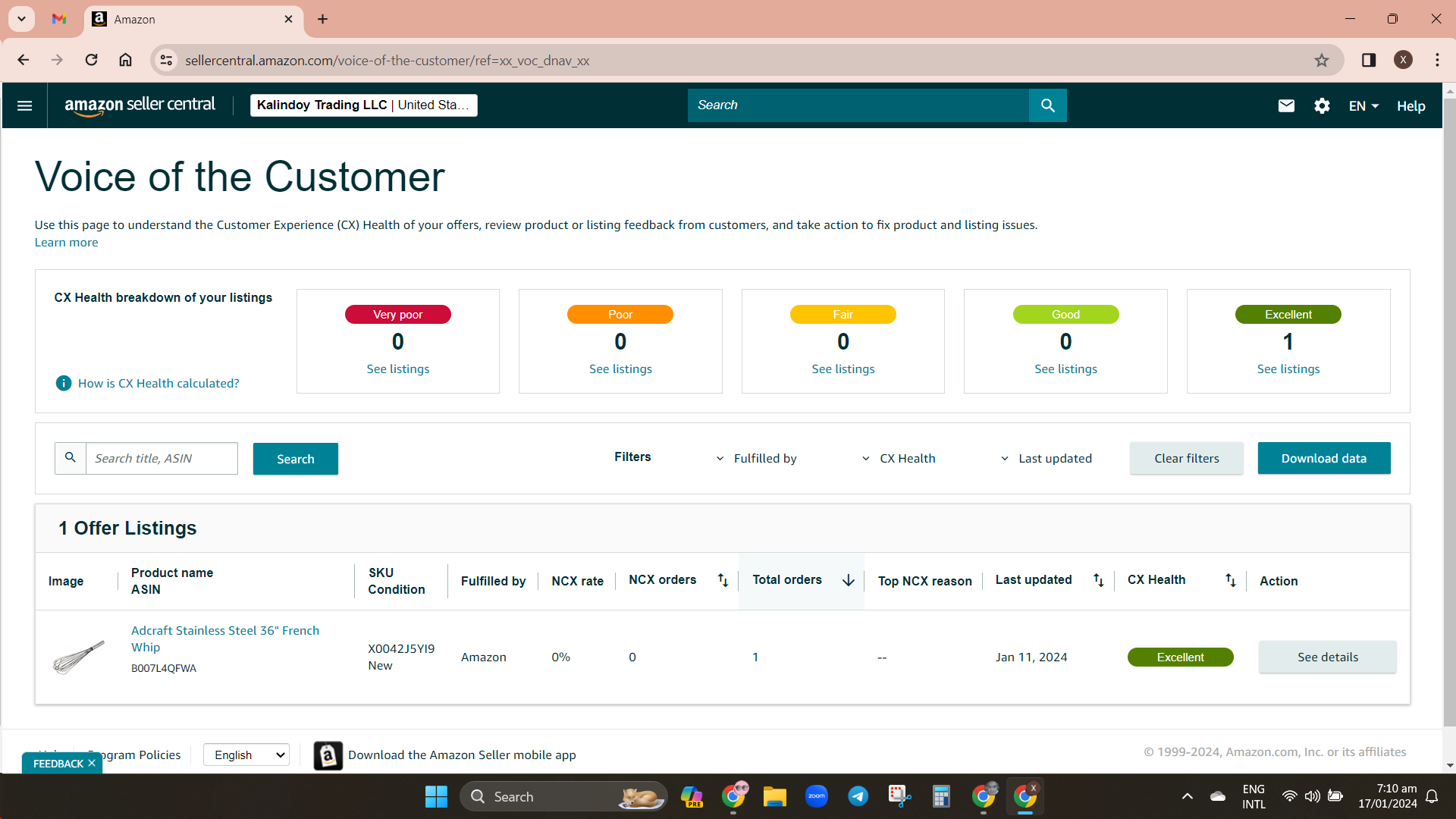Click the Excellent CX Health badge in row
Screen dimensions: 1456x819
(1180, 657)
